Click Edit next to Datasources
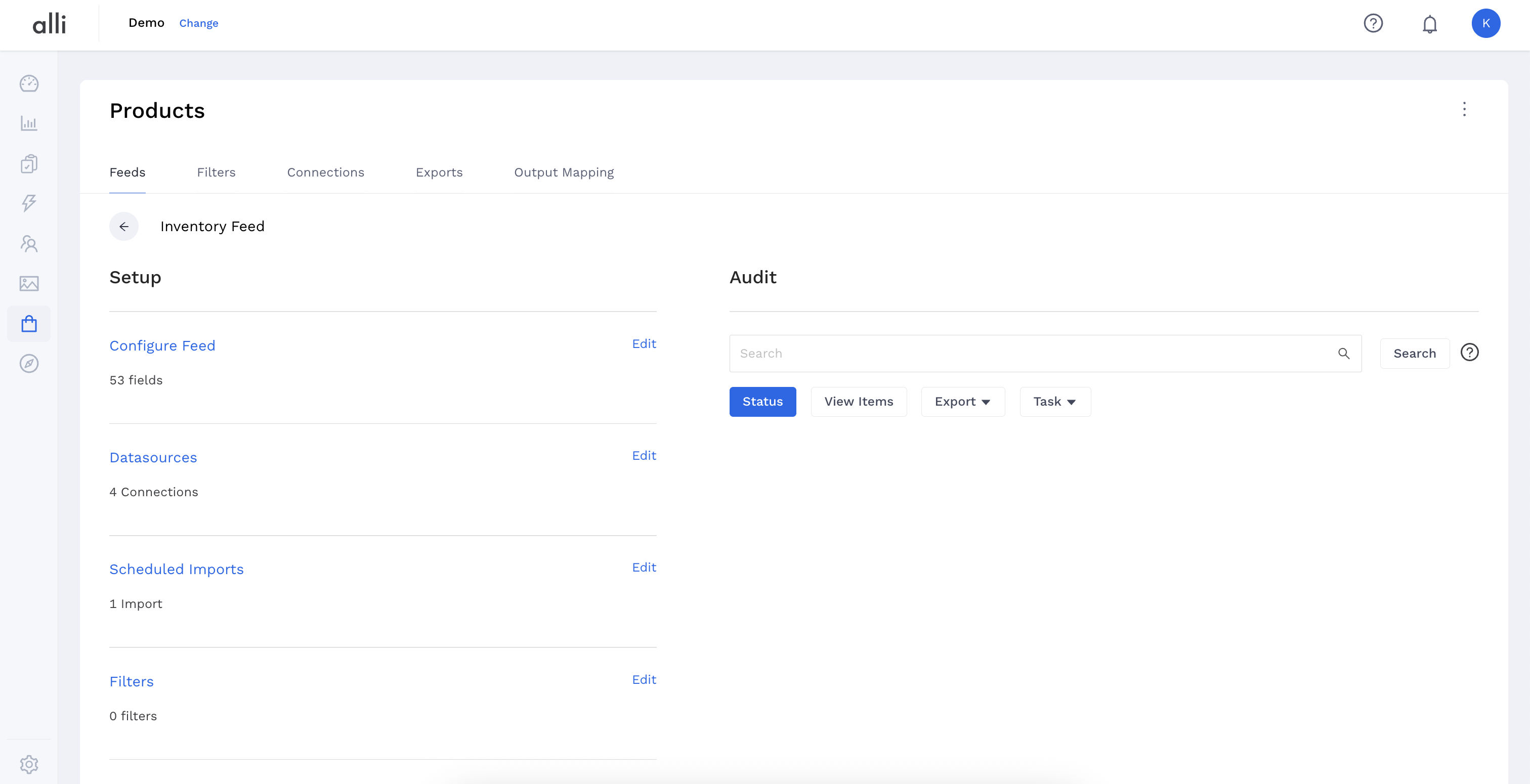This screenshot has height=784, width=1530. tap(643, 456)
